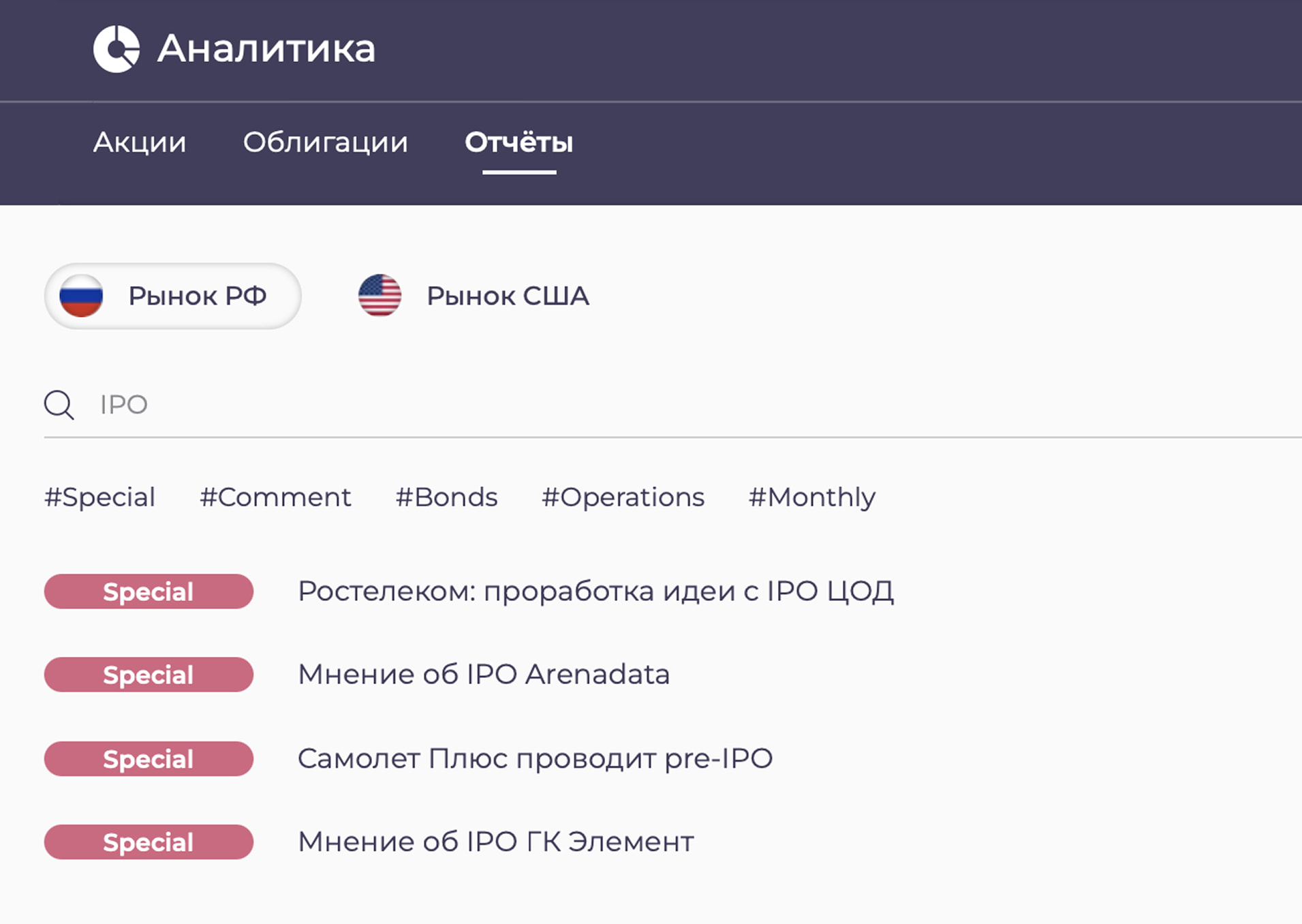Switch to the Акции tab

pos(139,143)
